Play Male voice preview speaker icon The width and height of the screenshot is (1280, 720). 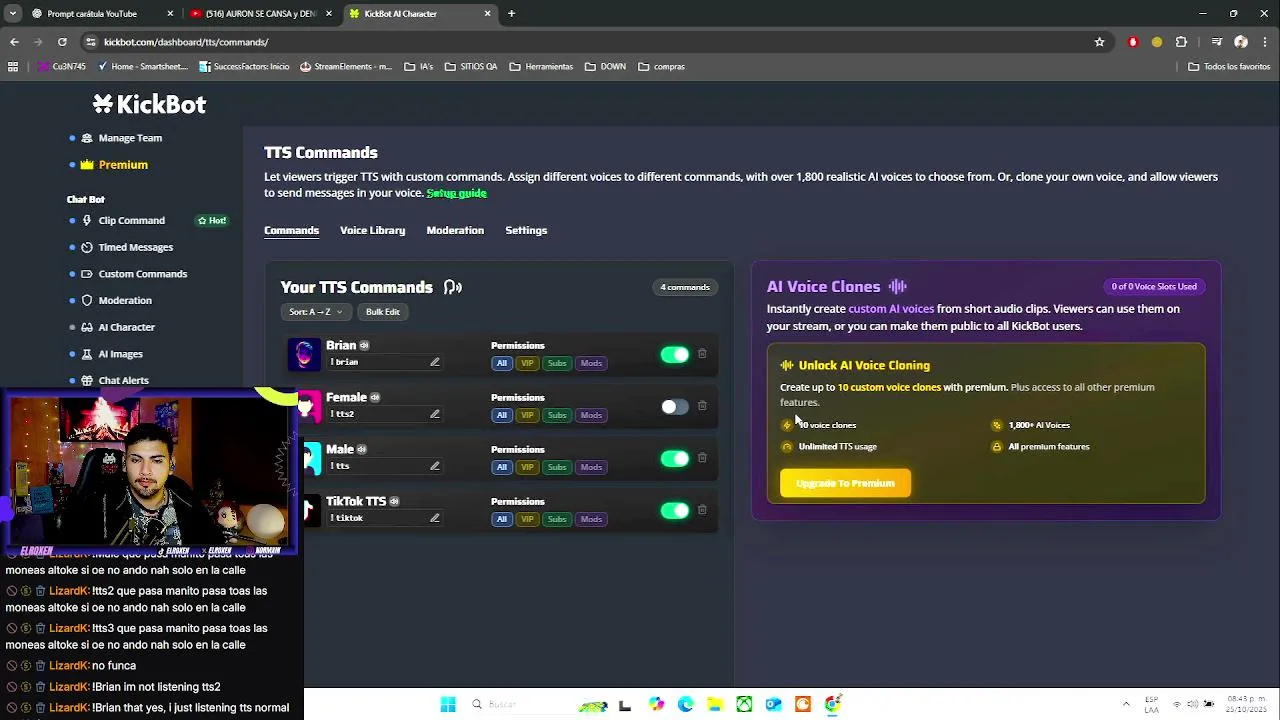coord(362,449)
